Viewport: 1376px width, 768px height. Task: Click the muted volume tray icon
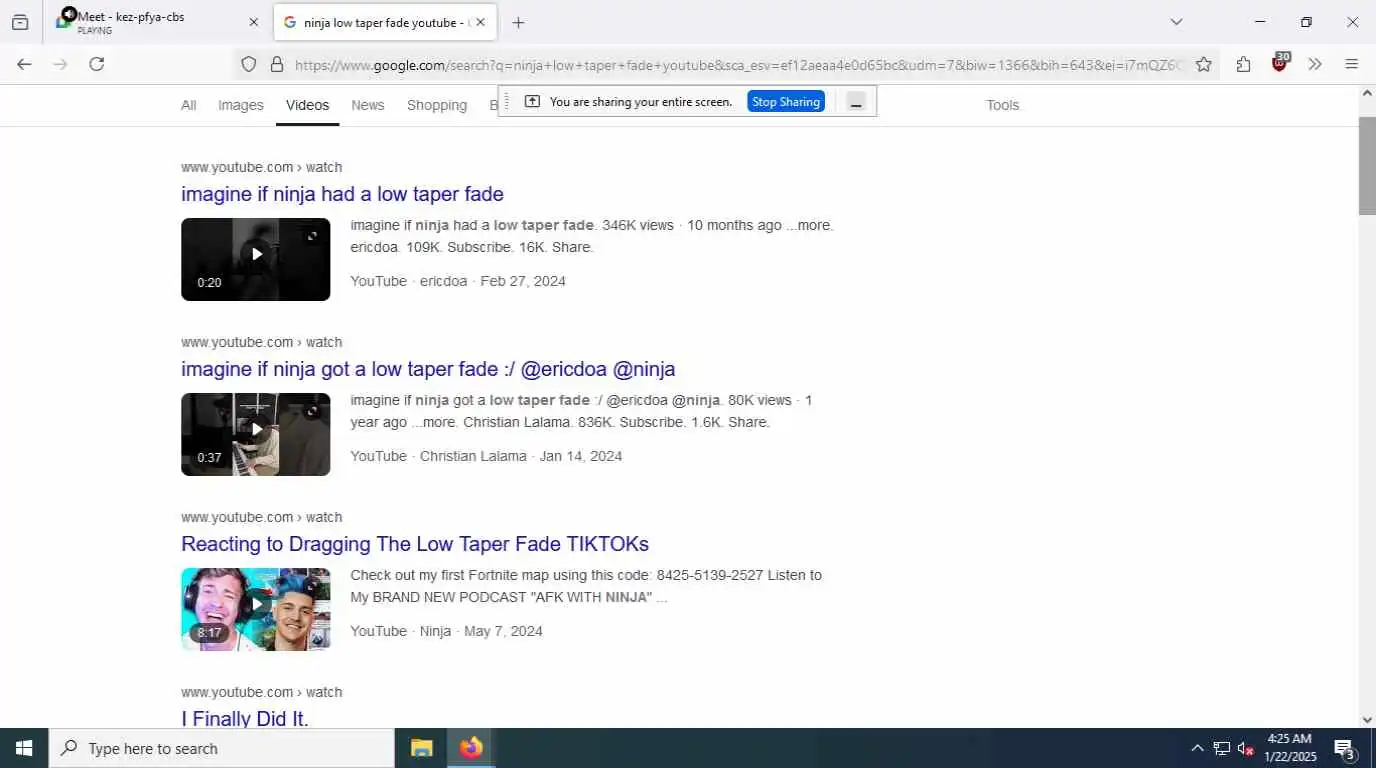[1245, 748]
